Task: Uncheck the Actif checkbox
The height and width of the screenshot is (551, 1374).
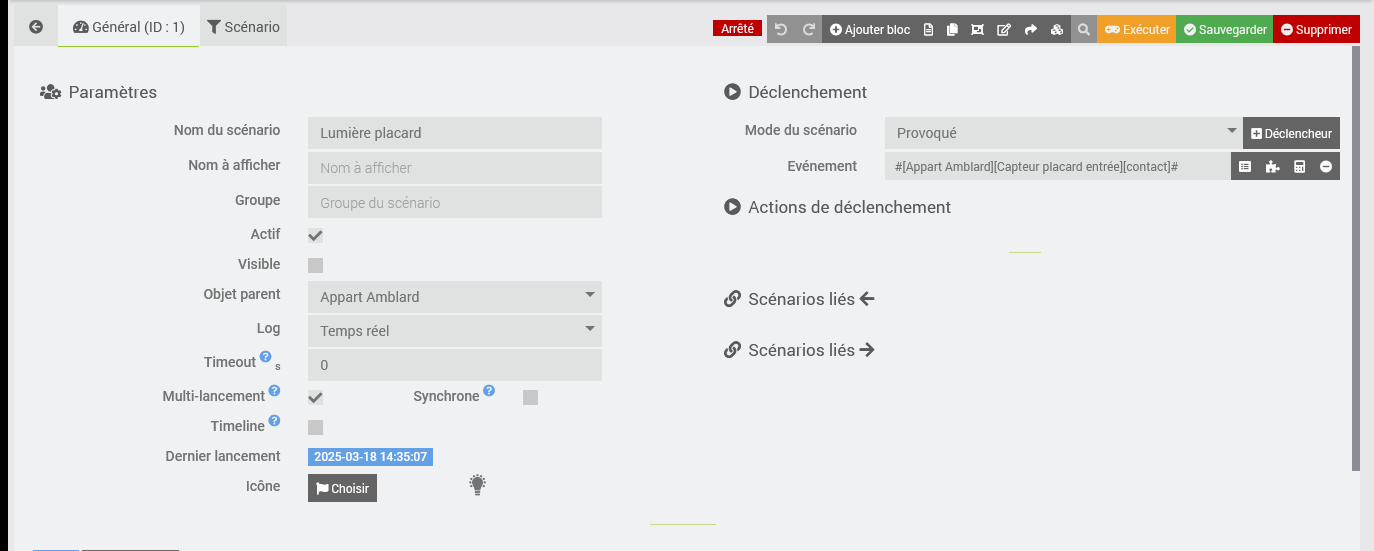Action: click(x=315, y=236)
